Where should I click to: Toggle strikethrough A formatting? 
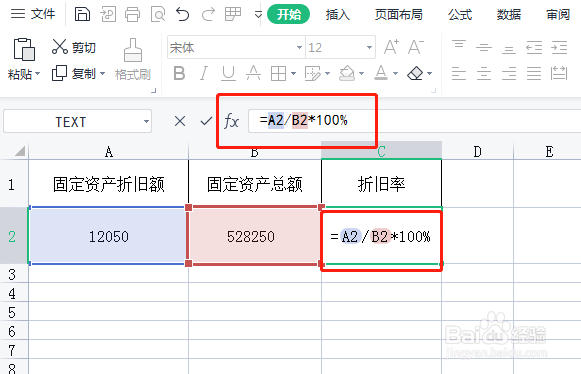pyautogui.click(x=253, y=73)
